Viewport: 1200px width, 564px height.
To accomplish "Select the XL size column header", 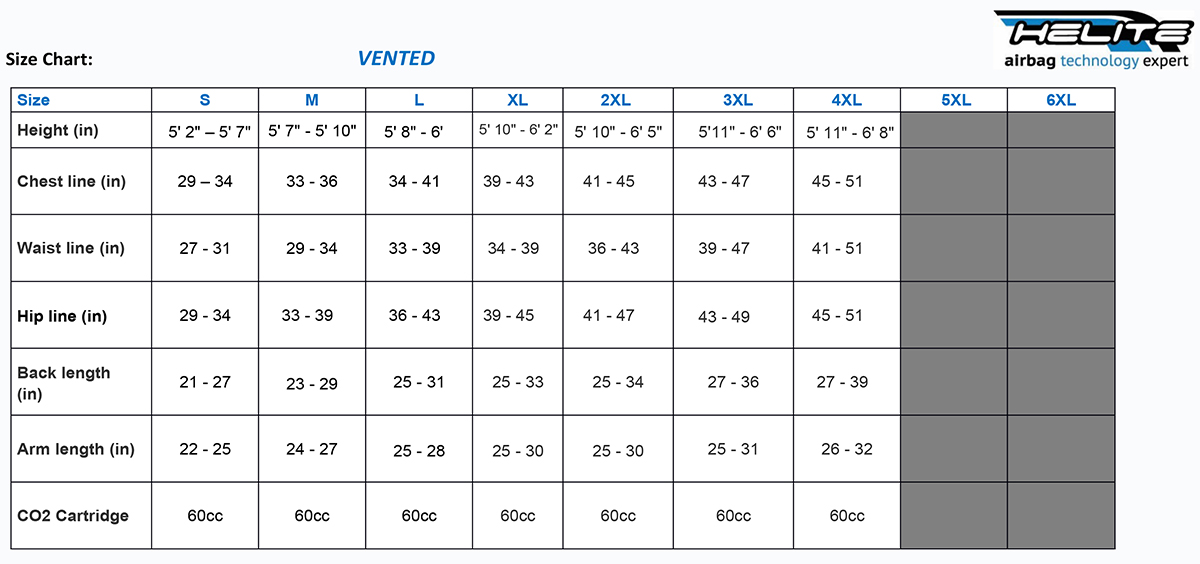I will coord(518,100).
